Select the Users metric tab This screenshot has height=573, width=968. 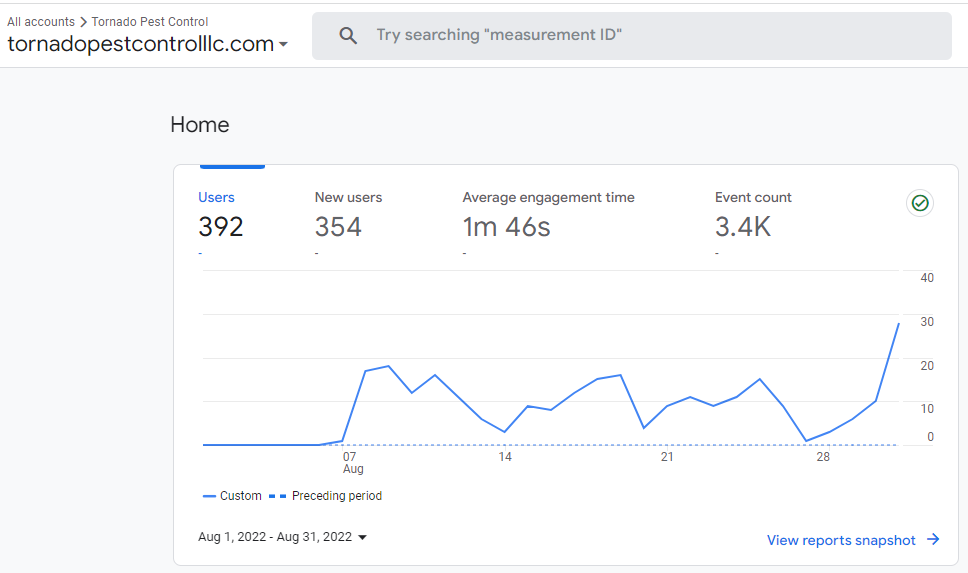click(217, 198)
